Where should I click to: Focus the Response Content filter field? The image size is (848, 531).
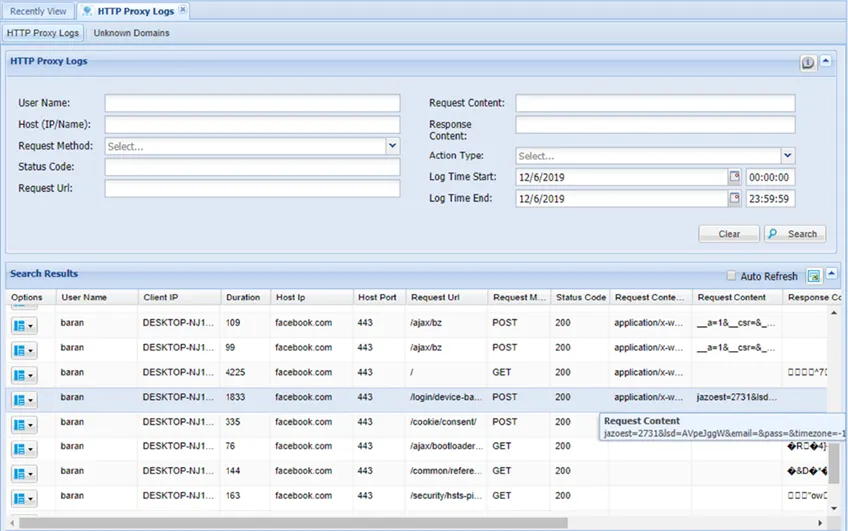655,124
